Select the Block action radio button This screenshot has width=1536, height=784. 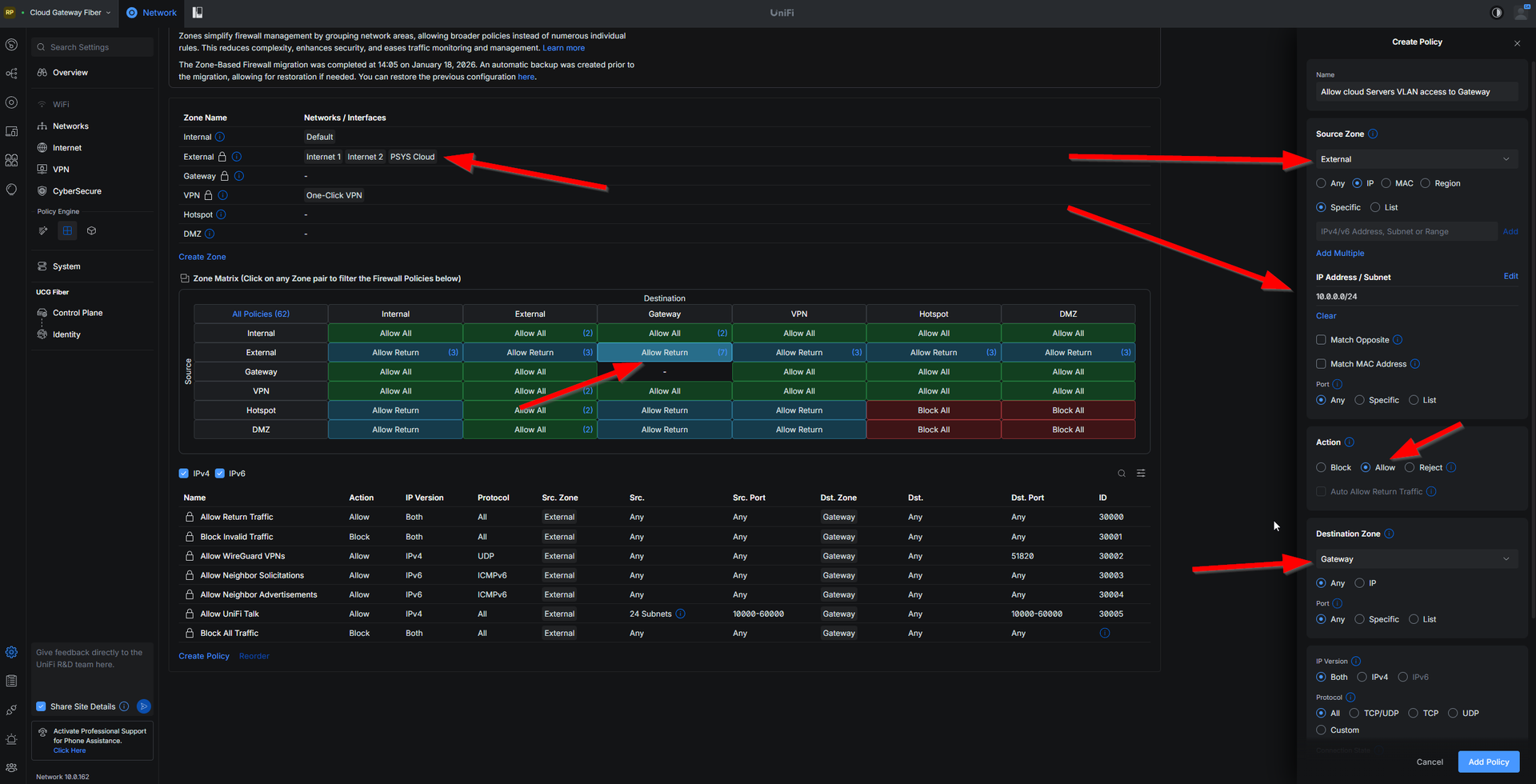1321,468
